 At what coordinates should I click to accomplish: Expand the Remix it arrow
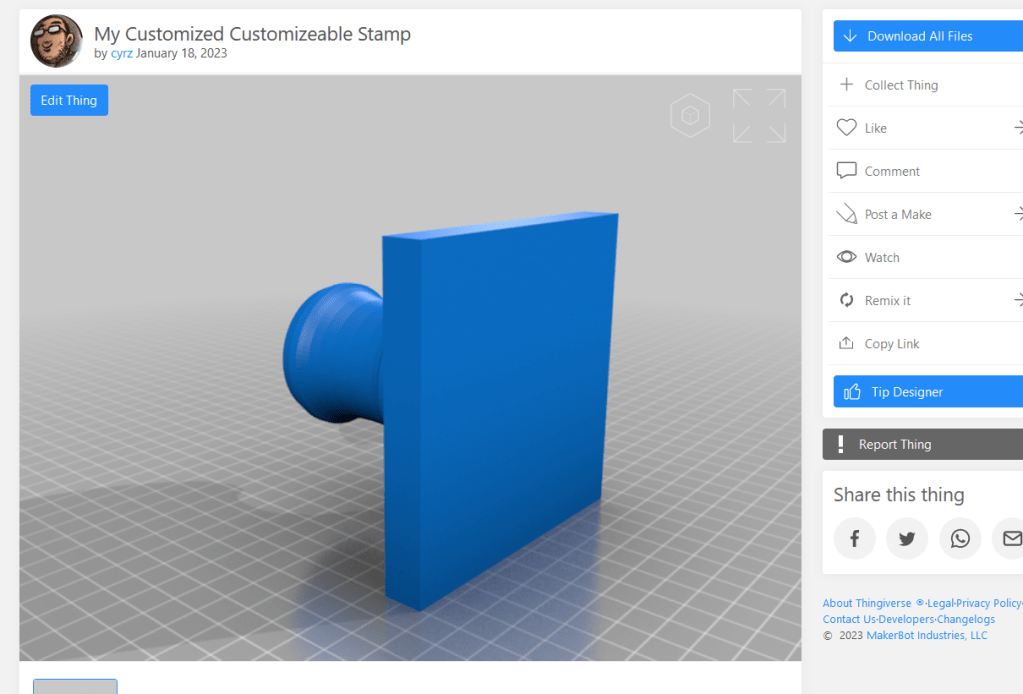pos(1017,300)
